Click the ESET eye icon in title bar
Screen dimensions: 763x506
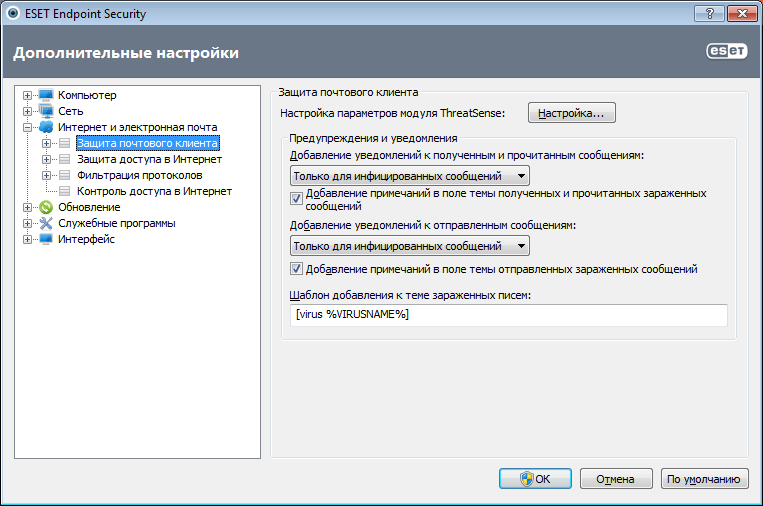tap(13, 13)
